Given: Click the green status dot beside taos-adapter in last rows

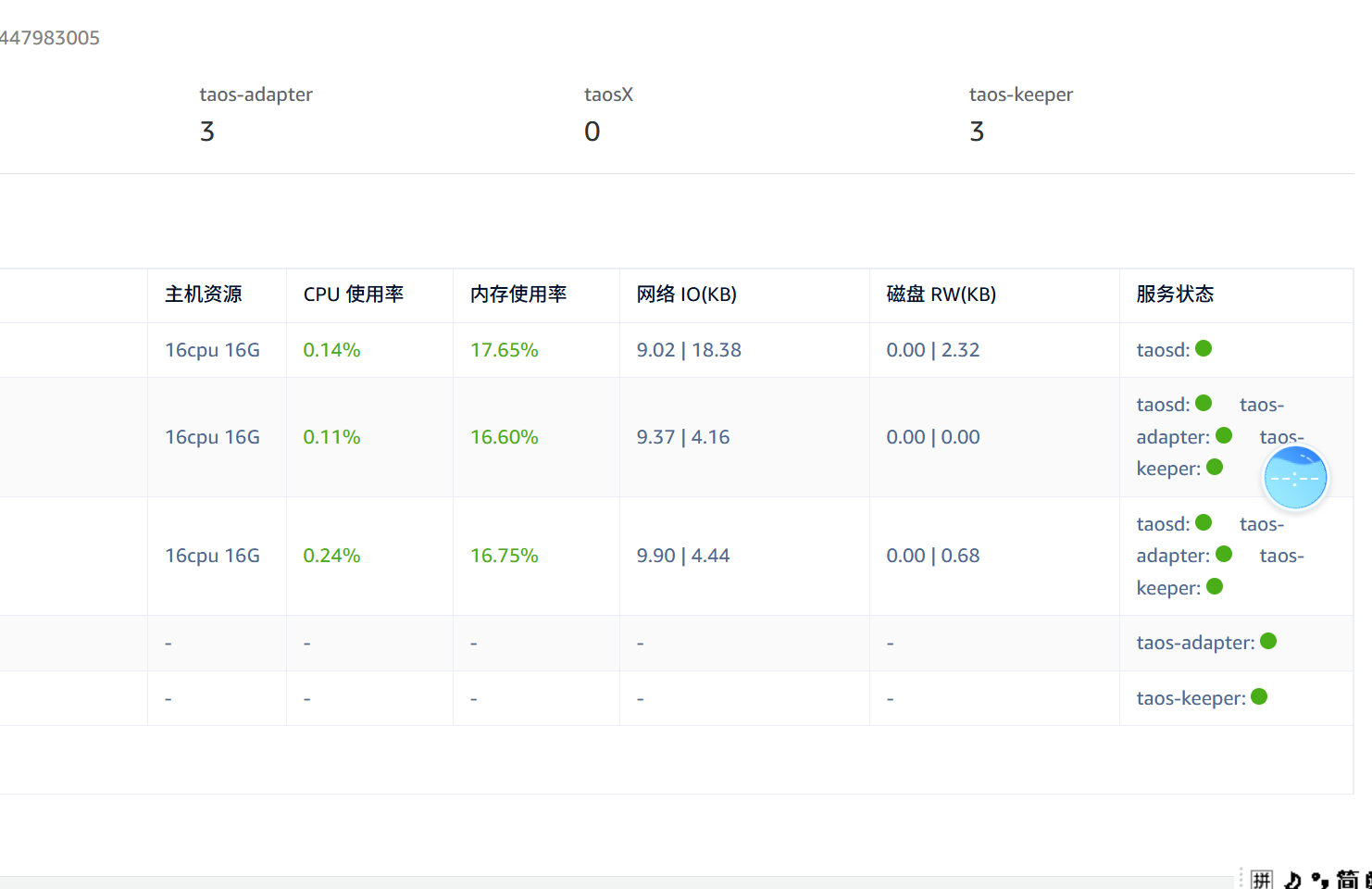Looking at the screenshot, I should pyautogui.click(x=1268, y=641).
